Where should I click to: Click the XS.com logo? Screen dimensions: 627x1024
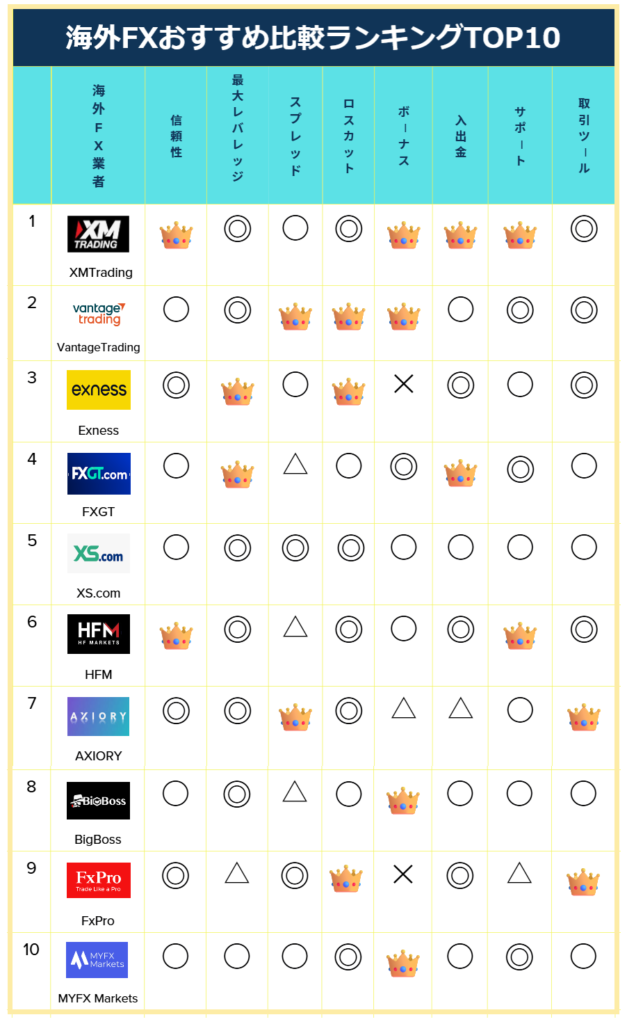tap(98, 554)
